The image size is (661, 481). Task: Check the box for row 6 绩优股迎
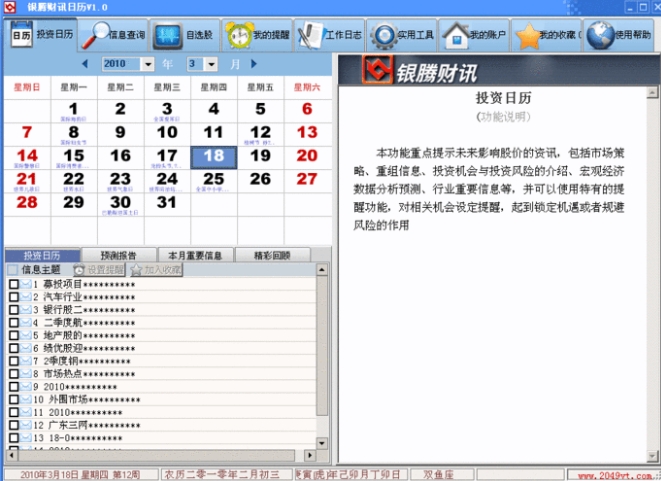13,348
